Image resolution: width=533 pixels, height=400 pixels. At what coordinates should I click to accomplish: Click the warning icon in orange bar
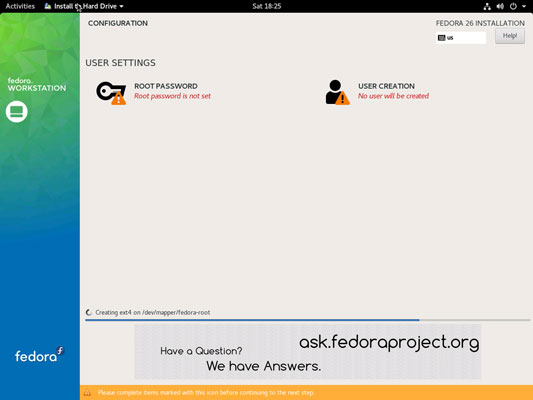pos(87,393)
